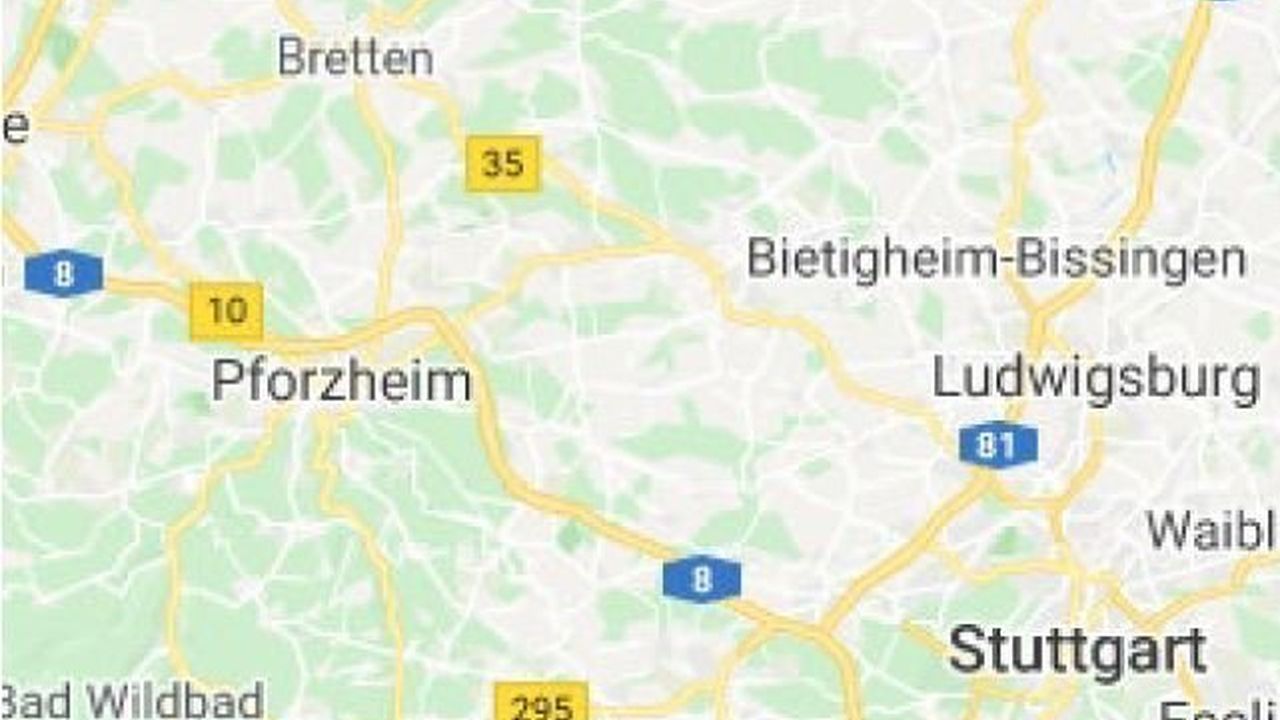The width and height of the screenshot is (1280, 720).
Task: Click the cut-off label beneath Stuttgart's right end
Action: tap(1220, 710)
